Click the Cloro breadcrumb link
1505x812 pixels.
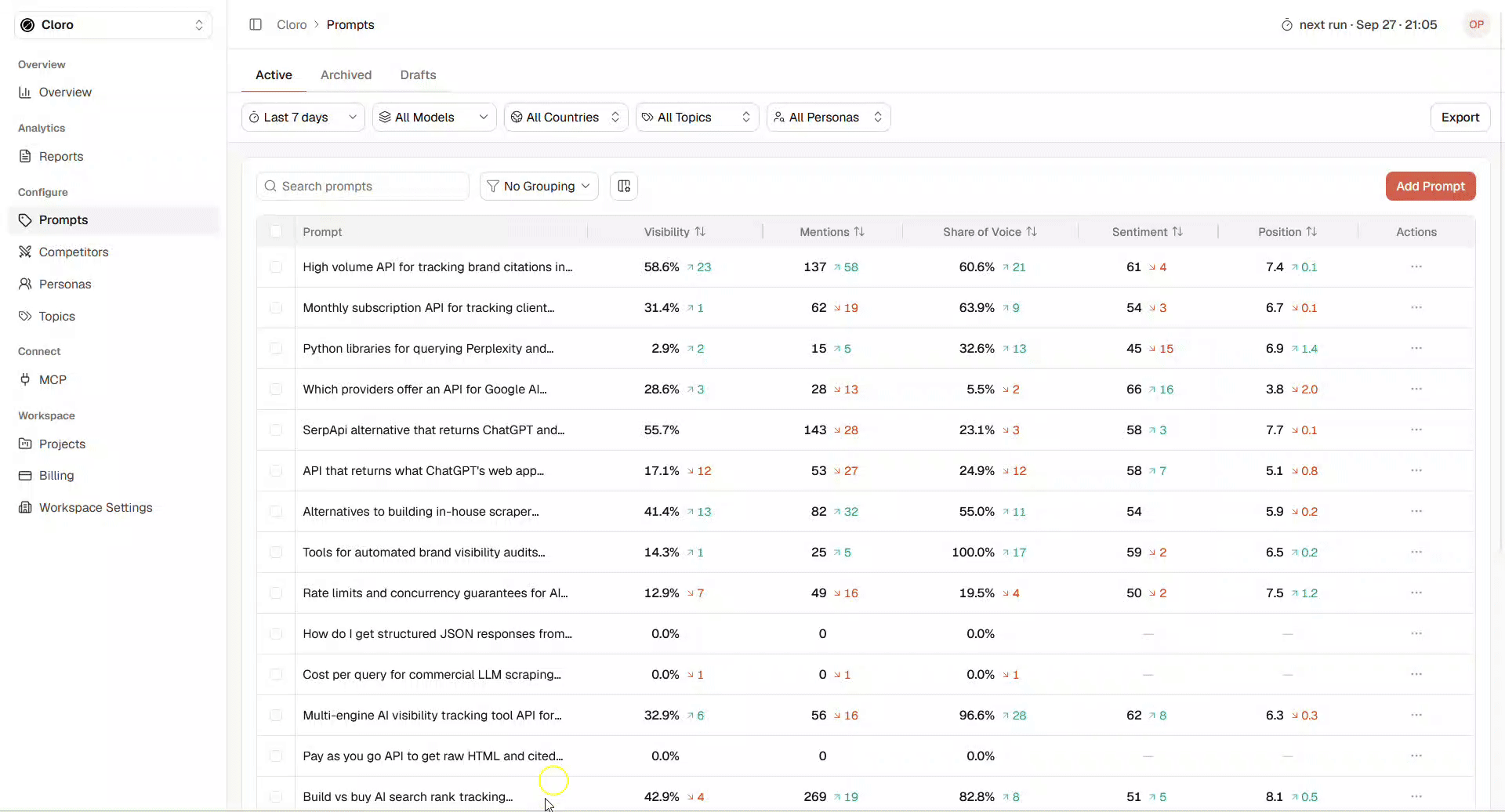[292, 24]
